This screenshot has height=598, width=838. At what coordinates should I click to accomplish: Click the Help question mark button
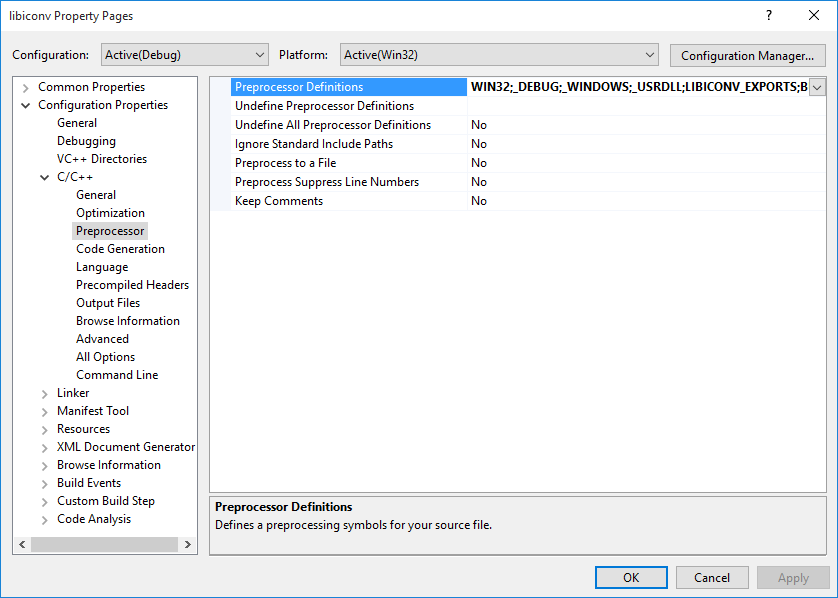pyautogui.click(x=769, y=15)
